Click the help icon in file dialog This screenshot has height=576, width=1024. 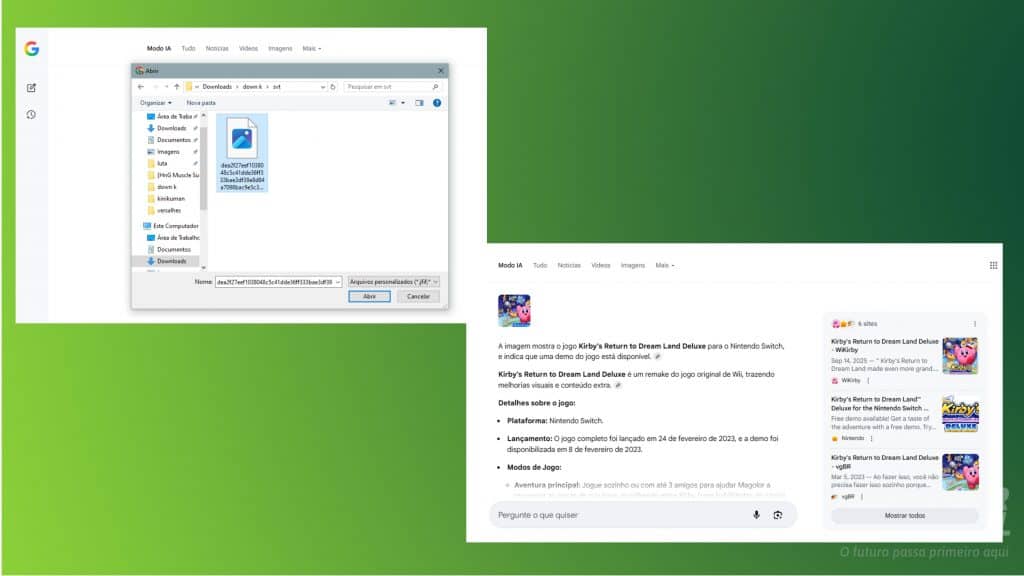point(438,102)
